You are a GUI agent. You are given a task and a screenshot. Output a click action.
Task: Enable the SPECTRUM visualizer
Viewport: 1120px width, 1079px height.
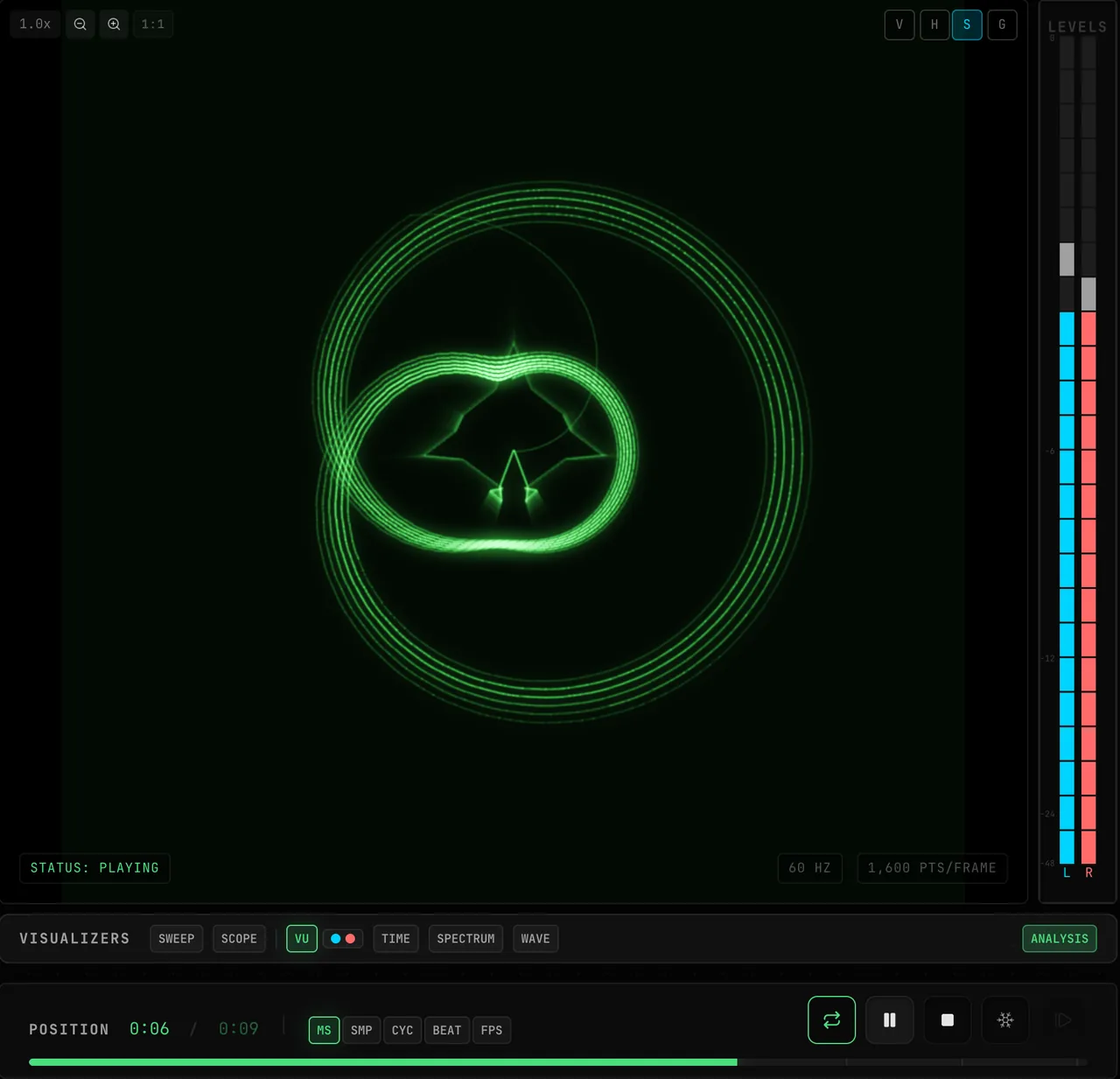(465, 939)
